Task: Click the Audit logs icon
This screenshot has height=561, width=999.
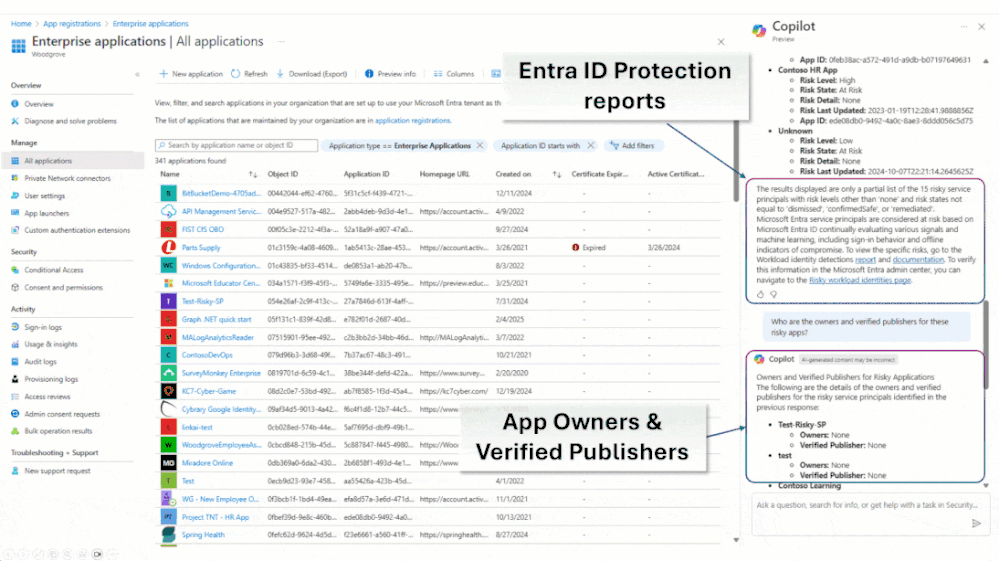Action: (x=15, y=362)
